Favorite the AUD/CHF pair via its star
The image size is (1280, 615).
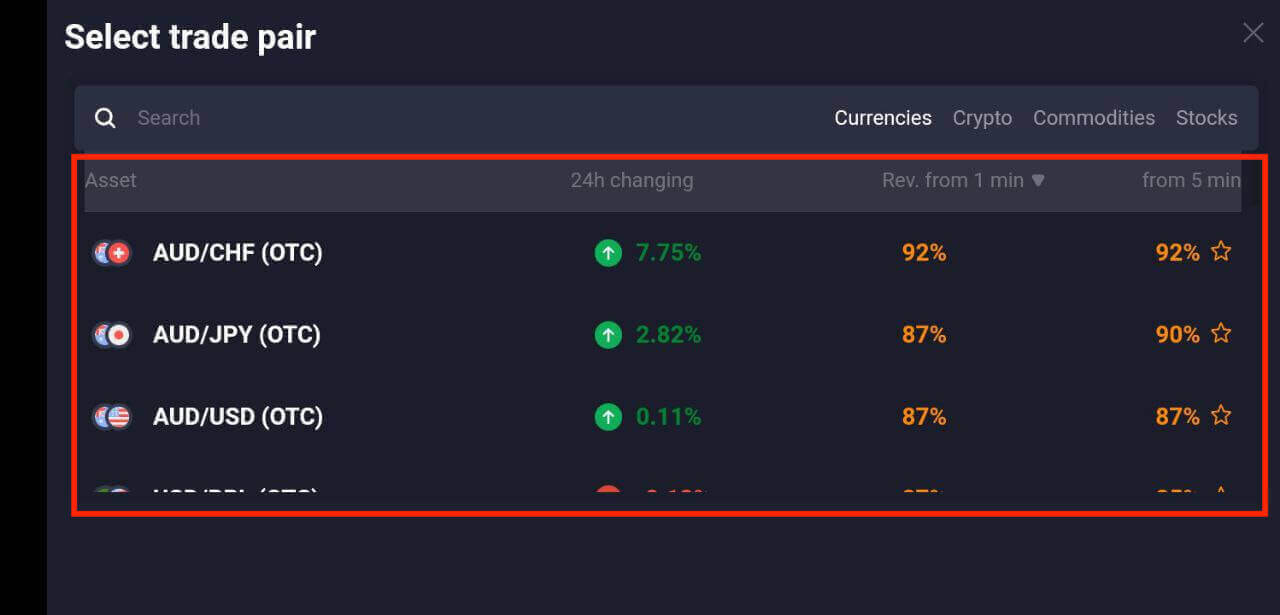(x=1221, y=252)
